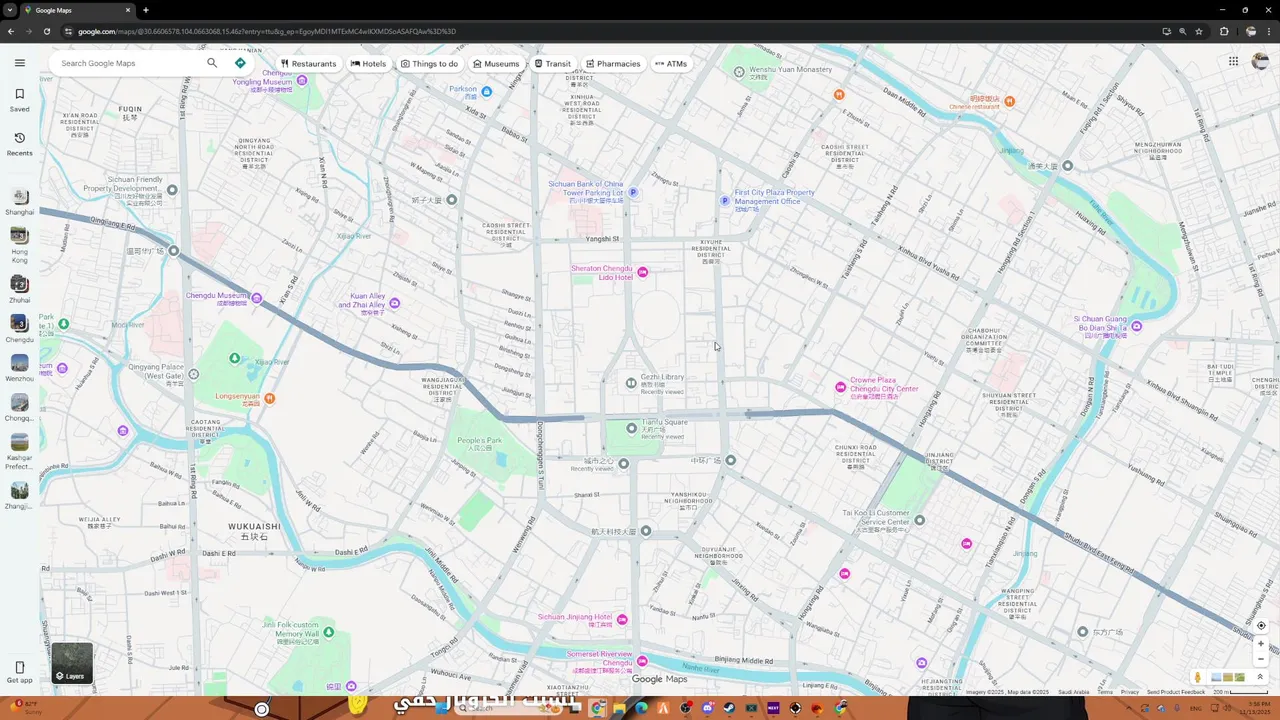Open the Google apps grid
1280x720 pixels.
click(x=1234, y=62)
